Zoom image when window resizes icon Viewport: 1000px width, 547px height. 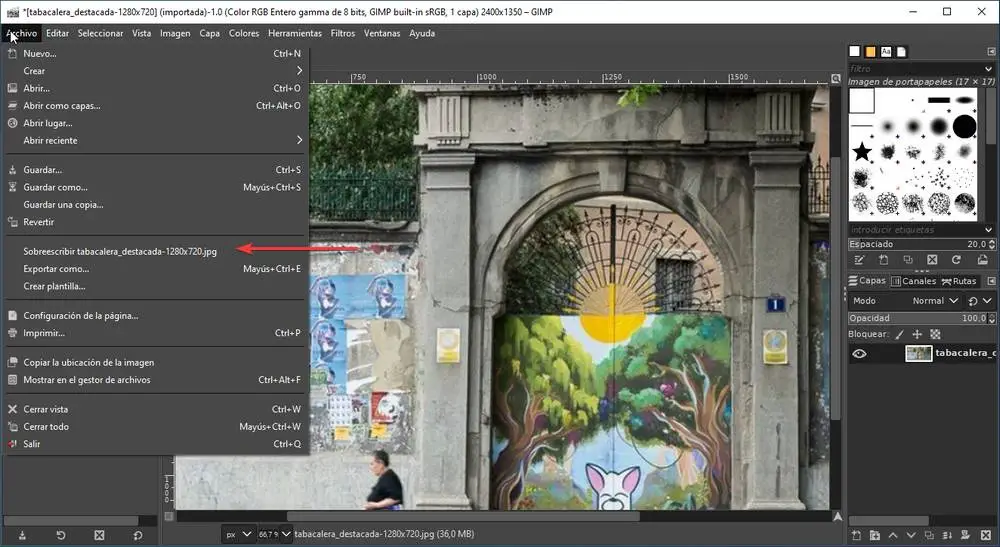tap(835, 78)
